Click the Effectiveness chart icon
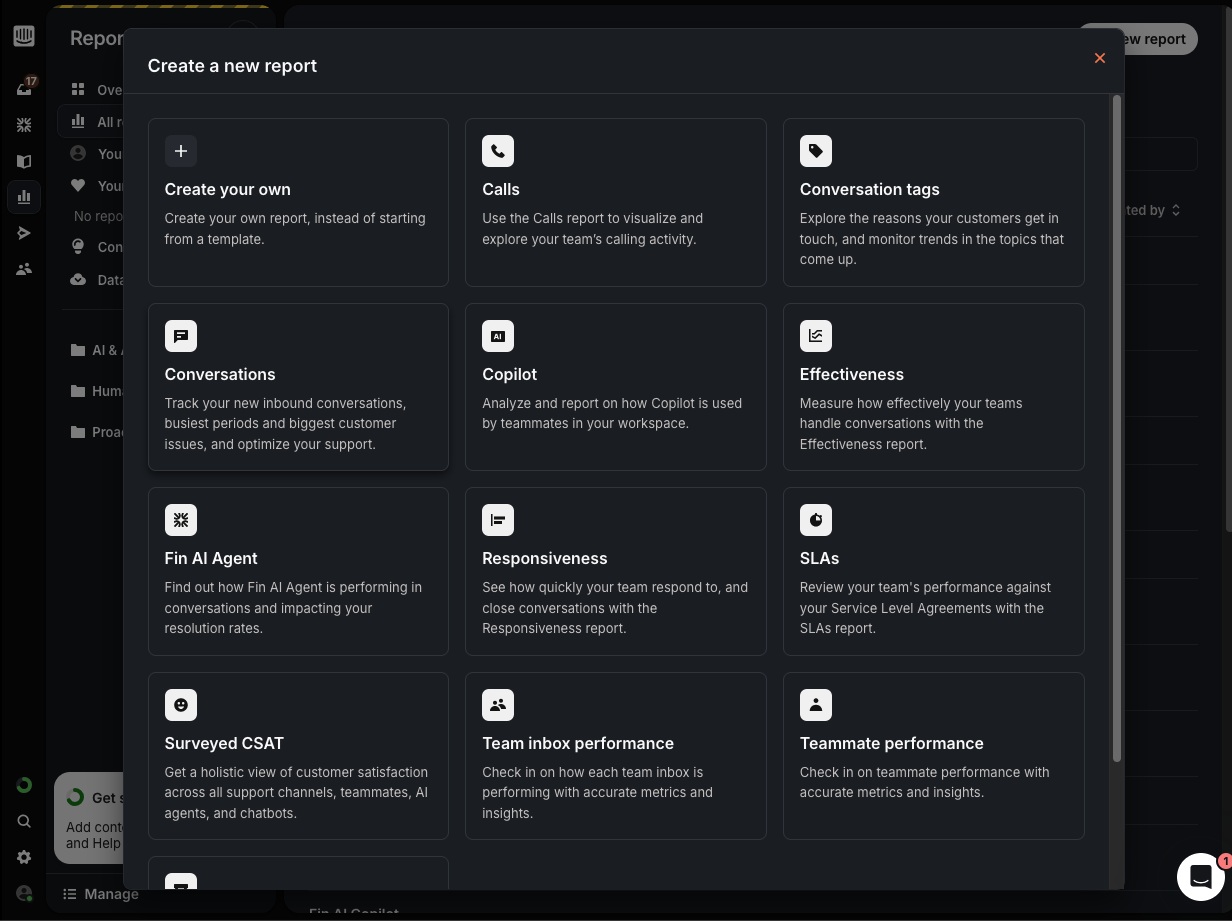This screenshot has height=921, width=1232. point(816,336)
